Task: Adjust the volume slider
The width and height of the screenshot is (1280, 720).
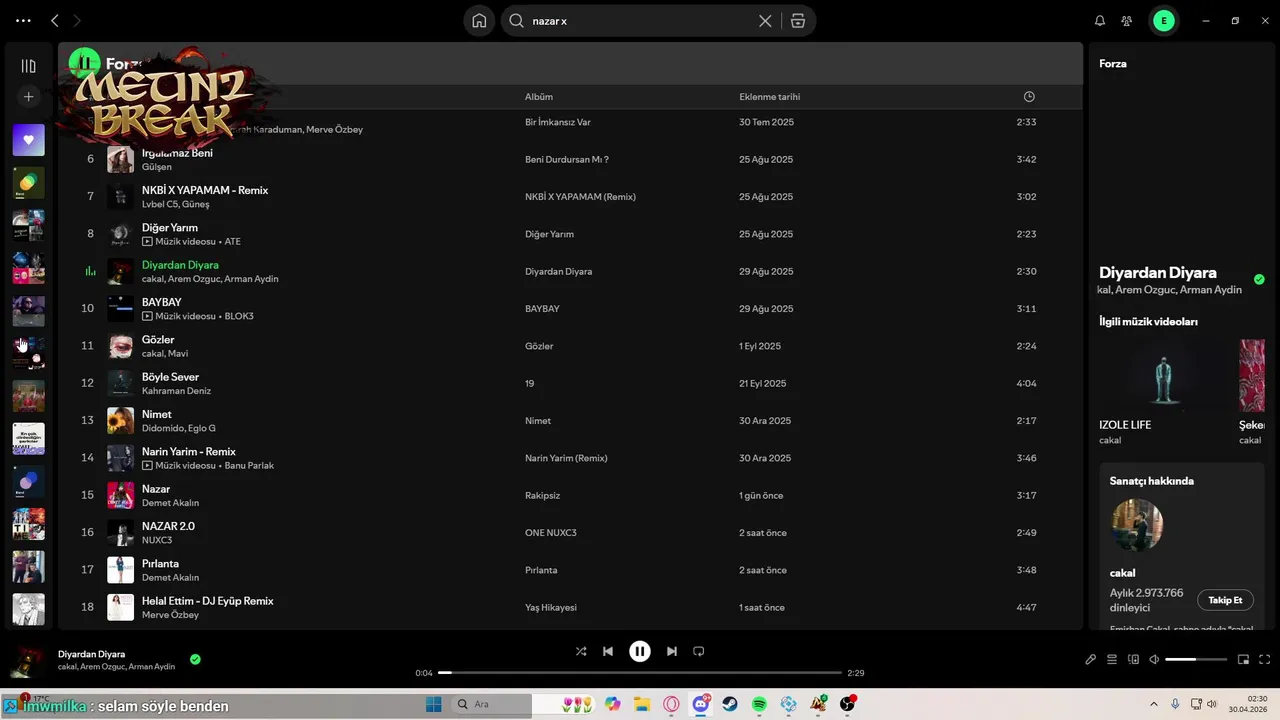Action: tap(1196, 660)
